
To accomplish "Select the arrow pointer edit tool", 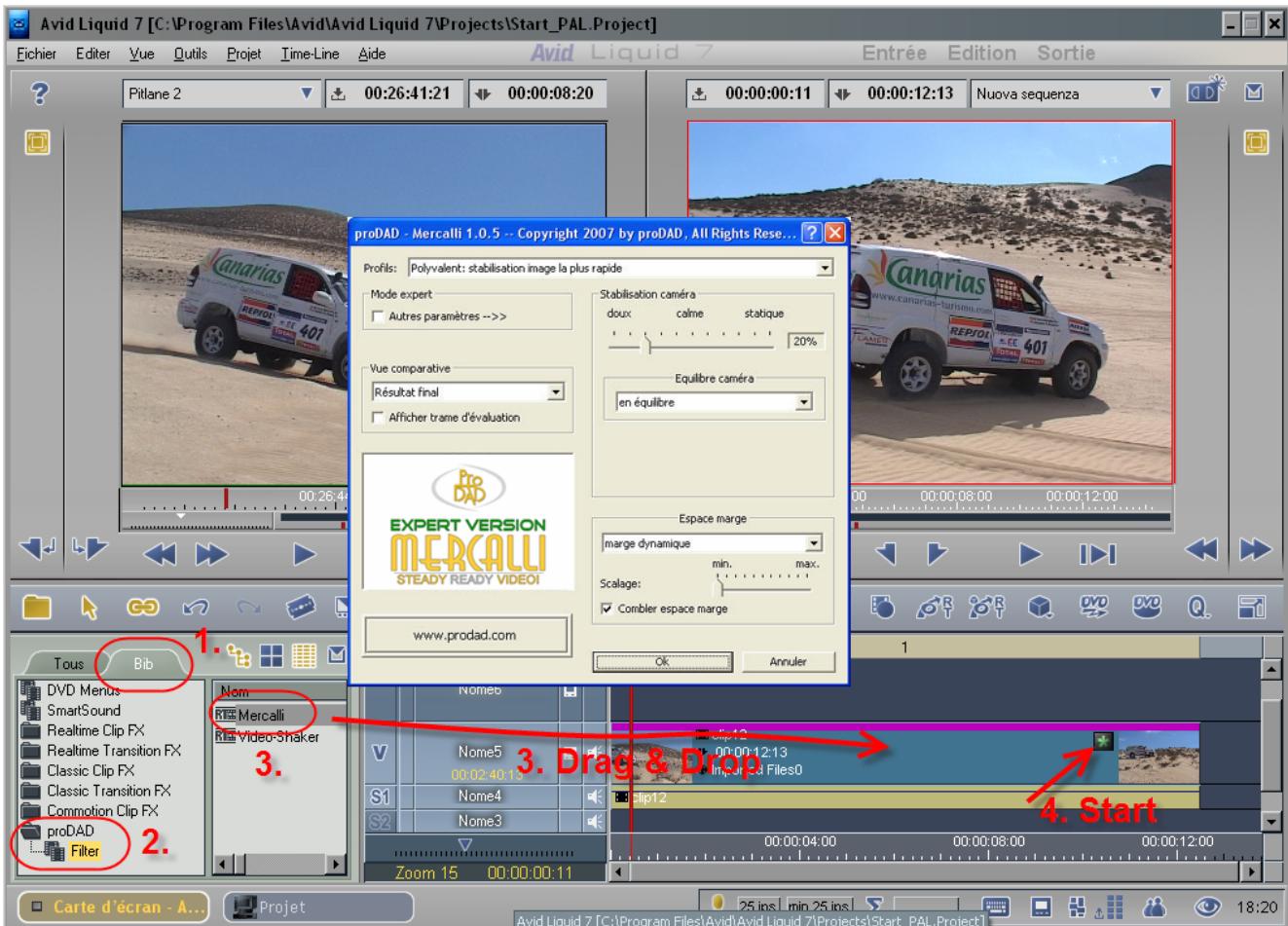I will pos(90,607).
